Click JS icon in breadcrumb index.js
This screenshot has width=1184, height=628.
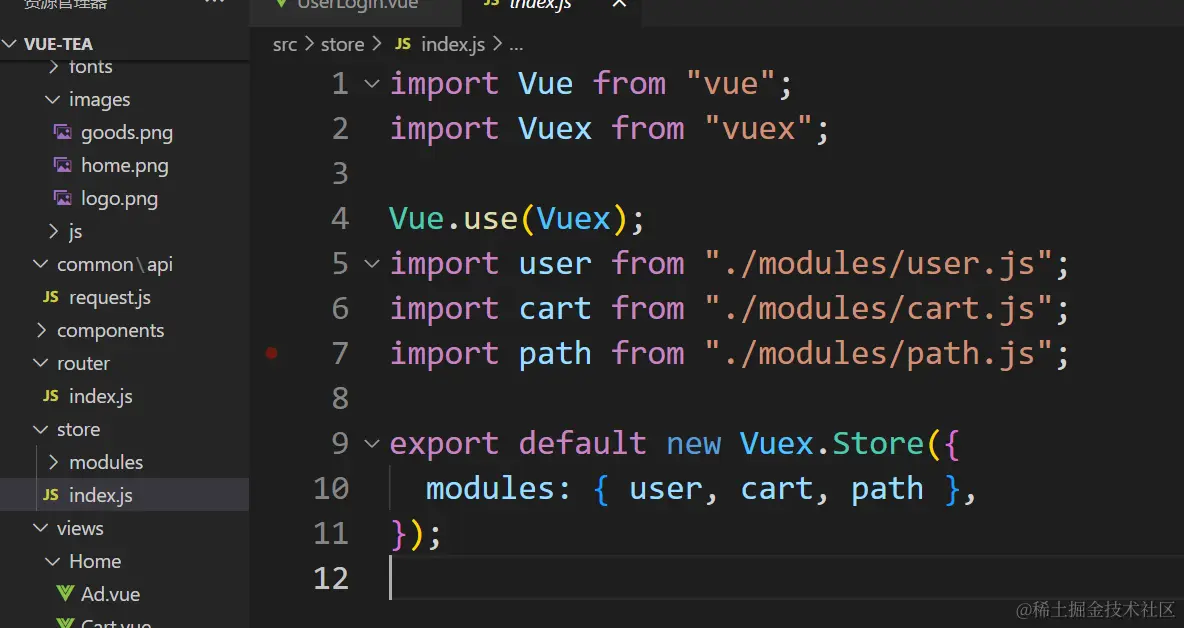click(x=403, y=44)
